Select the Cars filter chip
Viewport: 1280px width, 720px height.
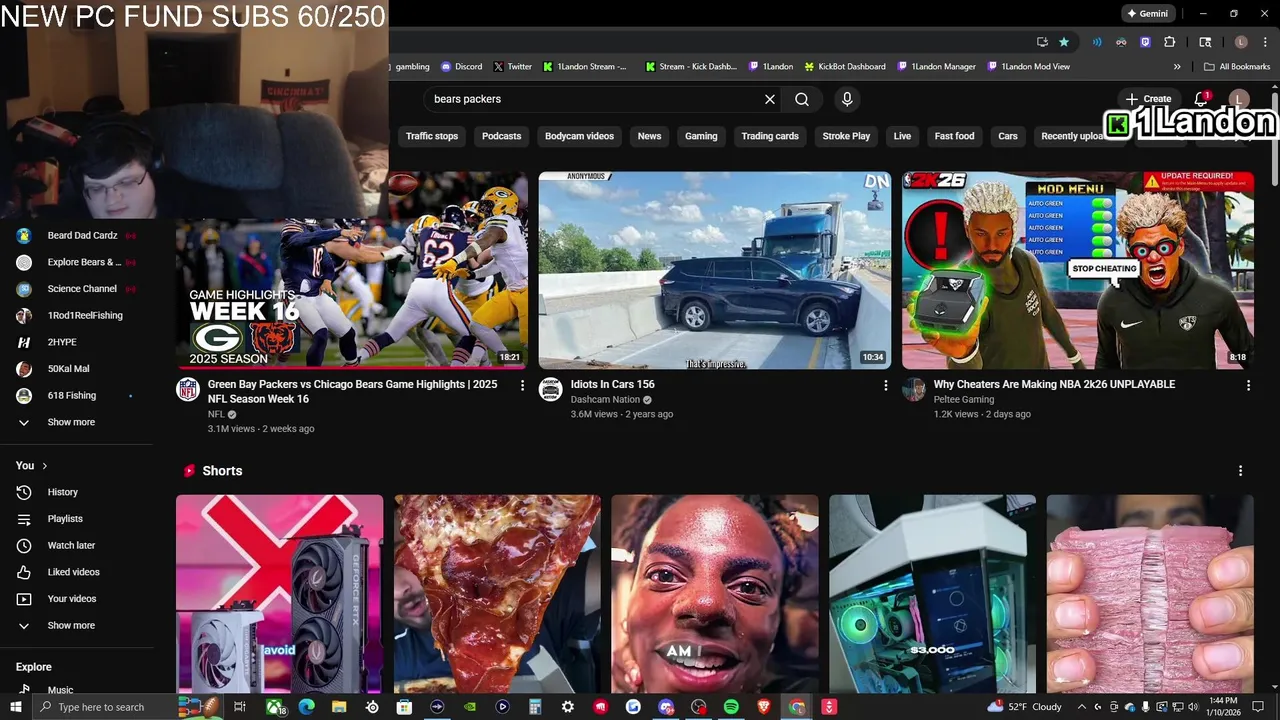[1008, 136]
